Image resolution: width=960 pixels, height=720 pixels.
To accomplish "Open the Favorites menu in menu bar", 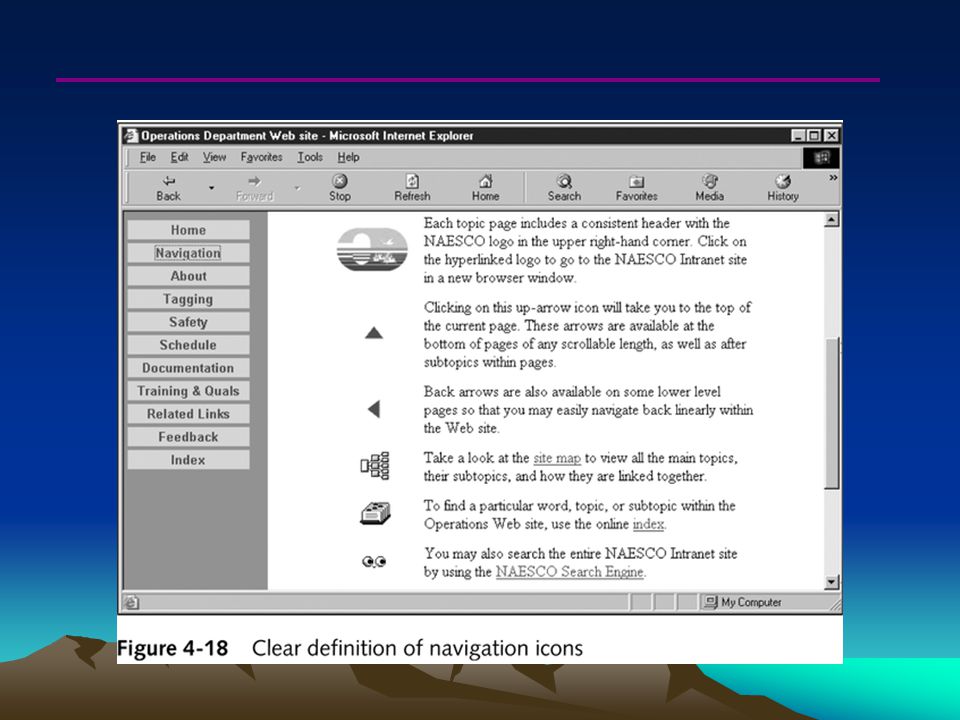I will click(x=261, y=157).
